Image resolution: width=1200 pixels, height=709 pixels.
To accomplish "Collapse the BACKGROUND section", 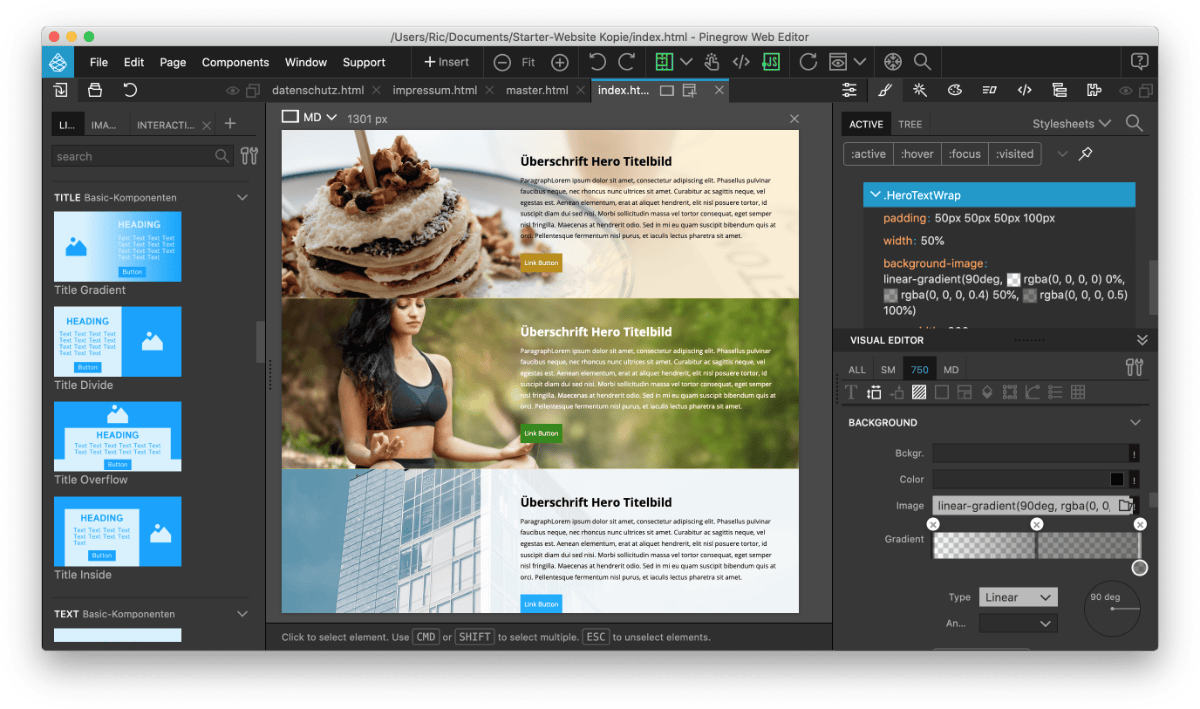I will pos(1135,423).
